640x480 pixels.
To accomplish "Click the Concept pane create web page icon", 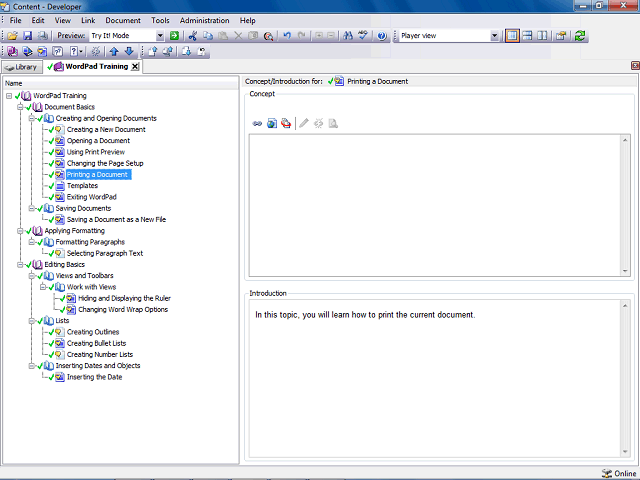I will (272, 123).
